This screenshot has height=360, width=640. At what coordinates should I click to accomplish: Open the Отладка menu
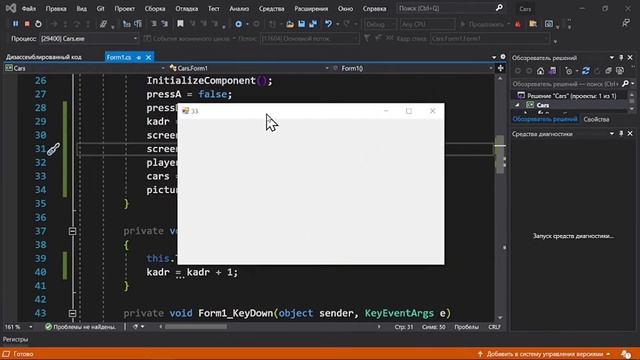pyautogui.click(x=187, y=9)
